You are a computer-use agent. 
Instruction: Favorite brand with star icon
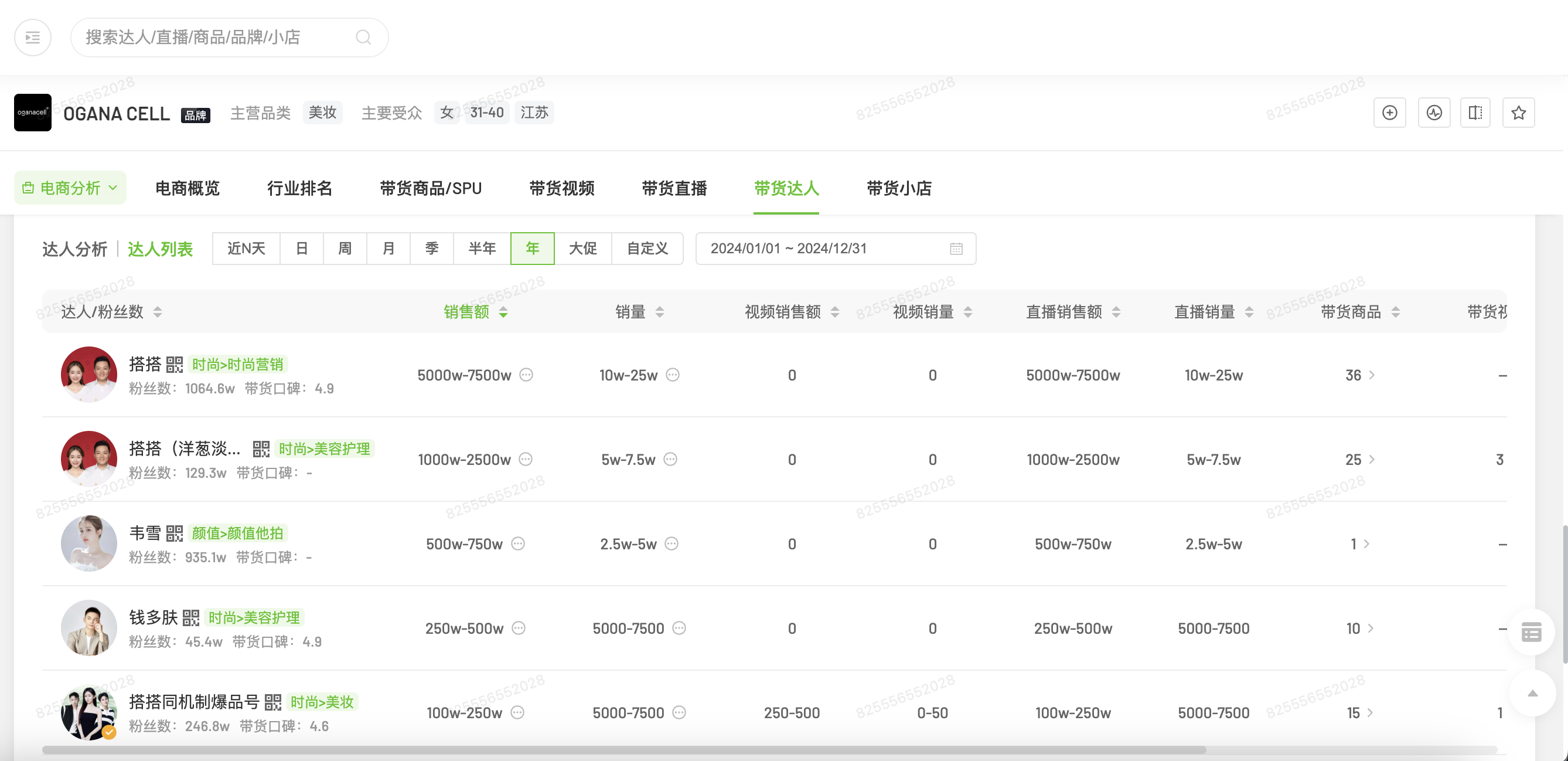click(x=1518, y=113)
